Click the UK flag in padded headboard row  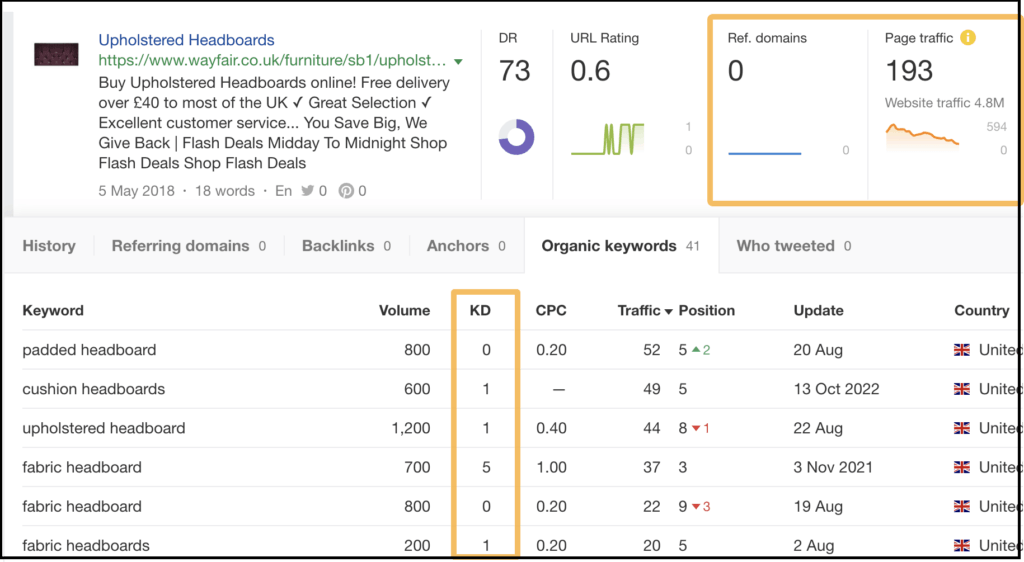point(962,350)
